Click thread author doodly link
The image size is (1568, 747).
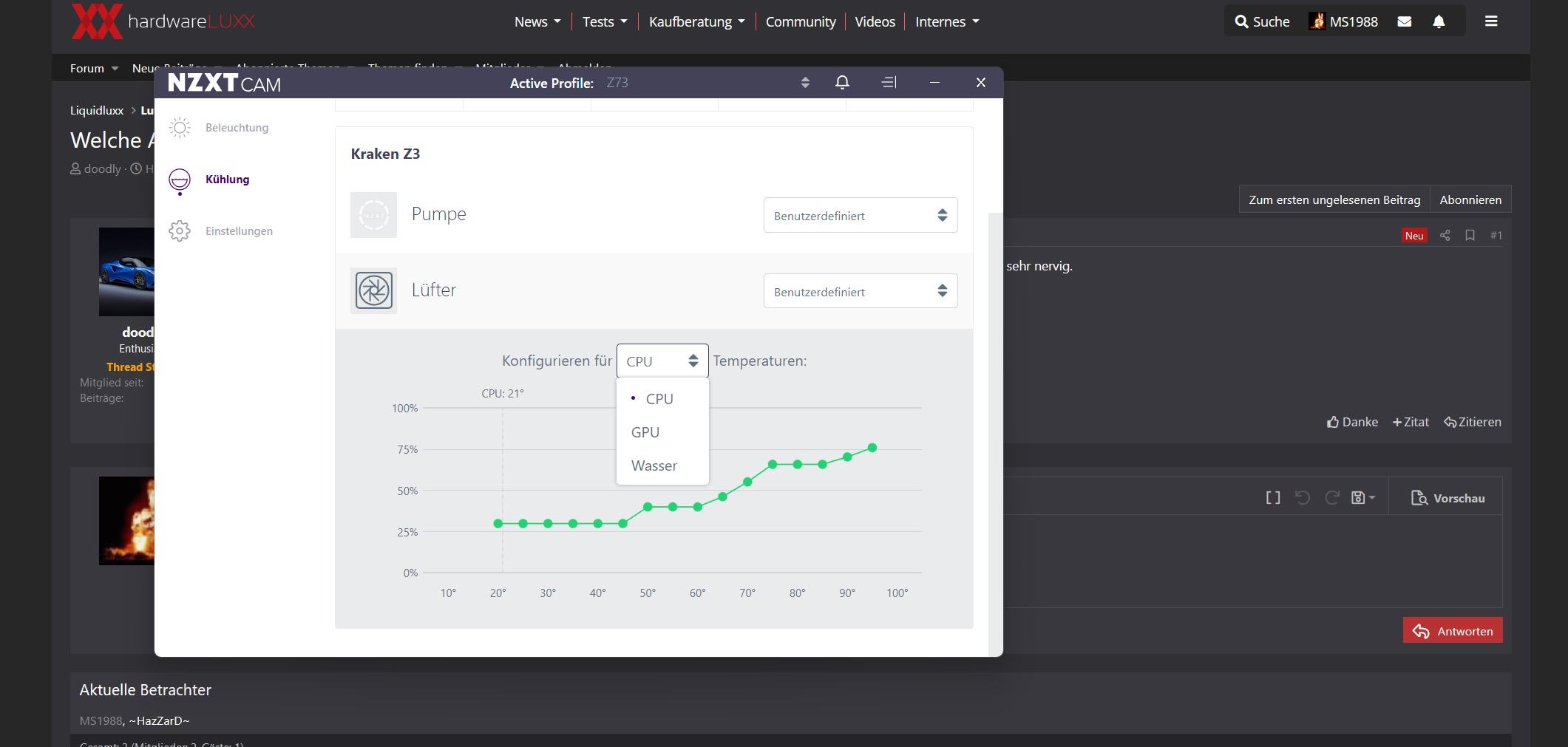102,168
